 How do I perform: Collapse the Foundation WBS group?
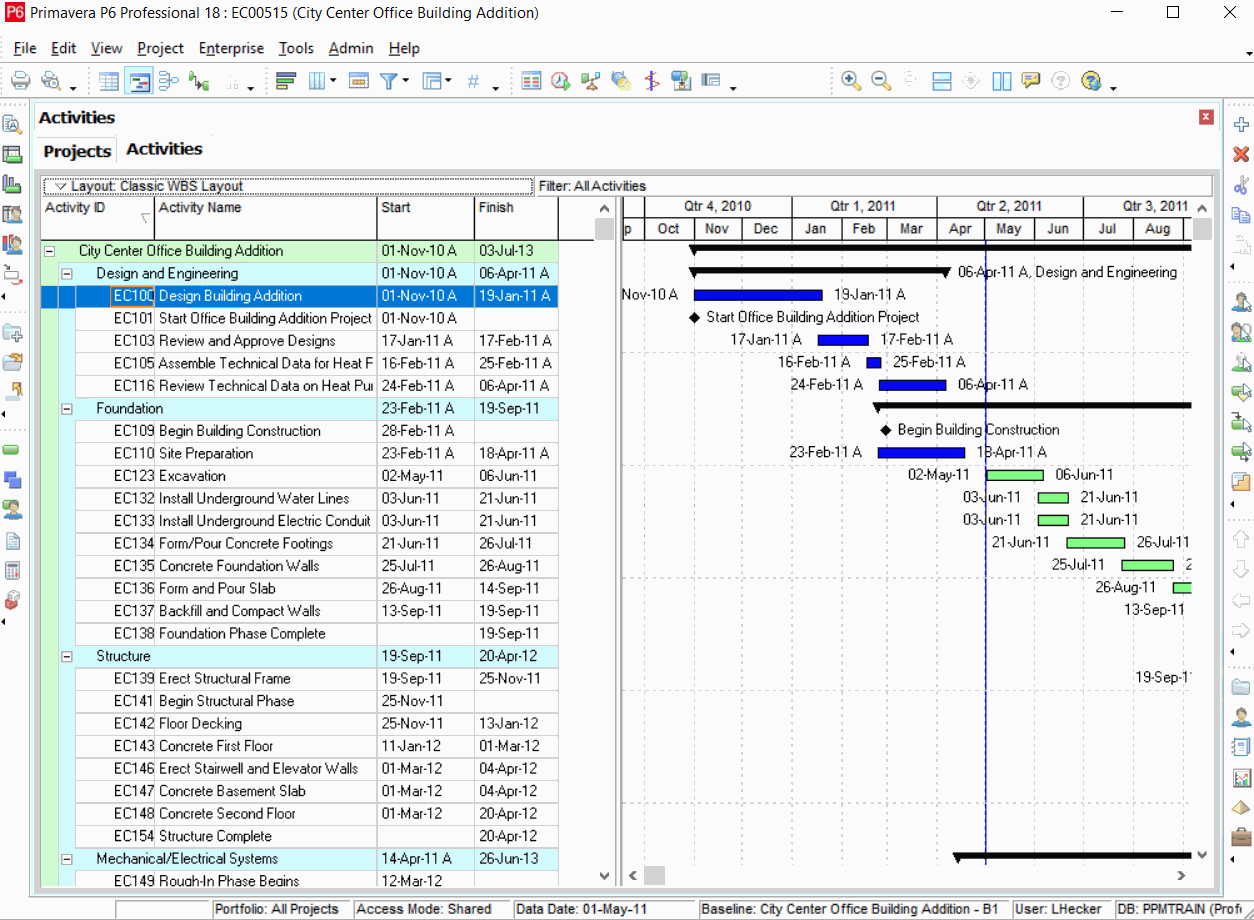pos(65,408)
